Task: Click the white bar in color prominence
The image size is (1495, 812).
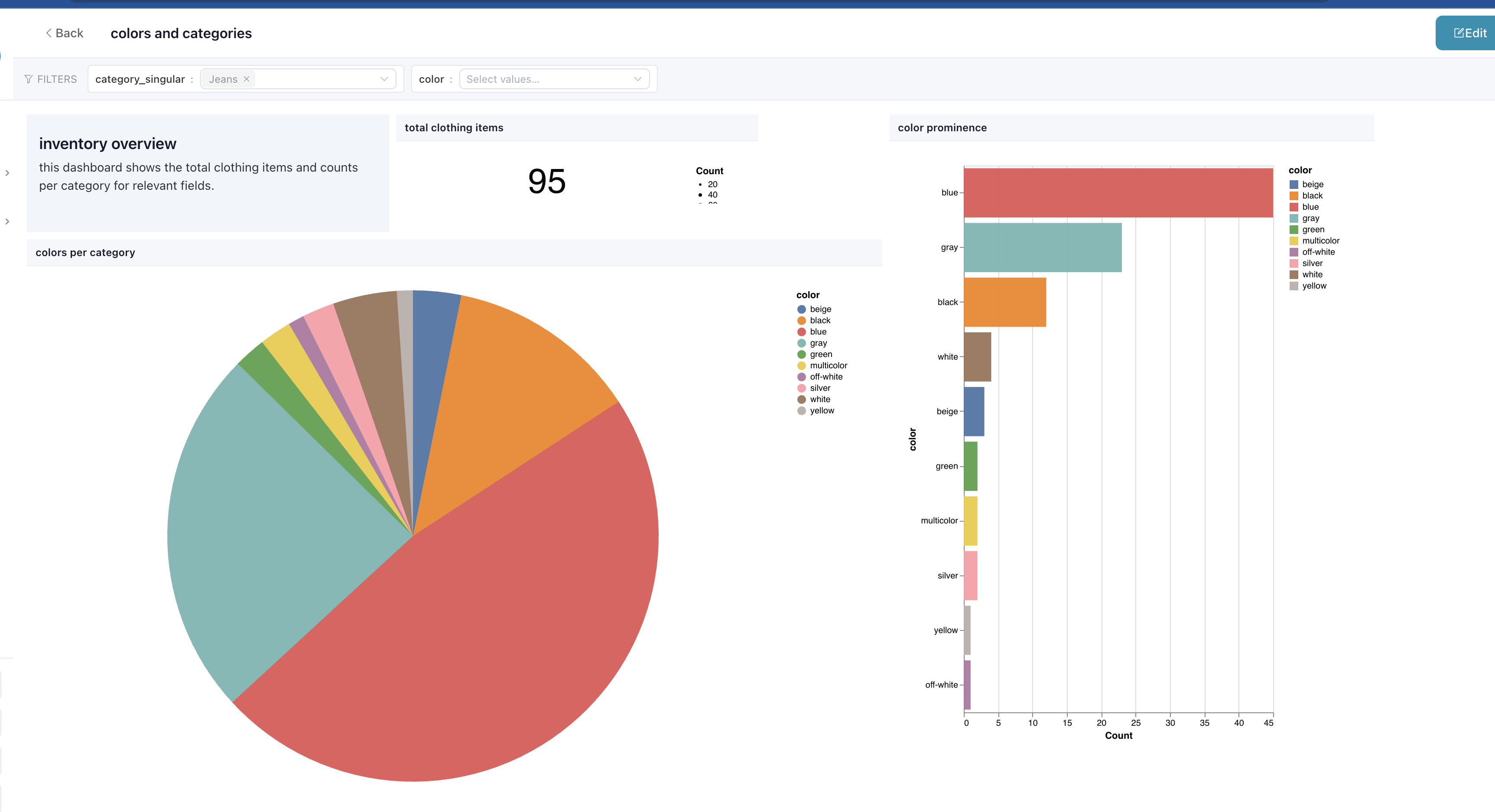Action: pyautogui.click(x=978, y=357)
